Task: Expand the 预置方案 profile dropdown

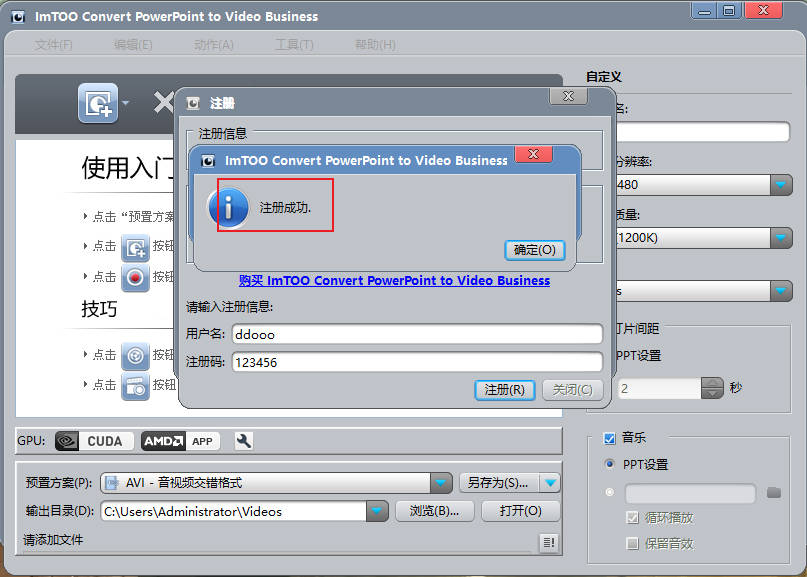Action: [x=441, y=483]
